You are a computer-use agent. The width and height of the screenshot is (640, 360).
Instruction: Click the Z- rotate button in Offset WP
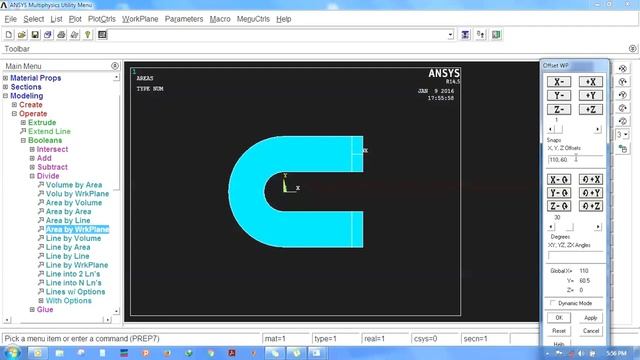tap(559, 206)
